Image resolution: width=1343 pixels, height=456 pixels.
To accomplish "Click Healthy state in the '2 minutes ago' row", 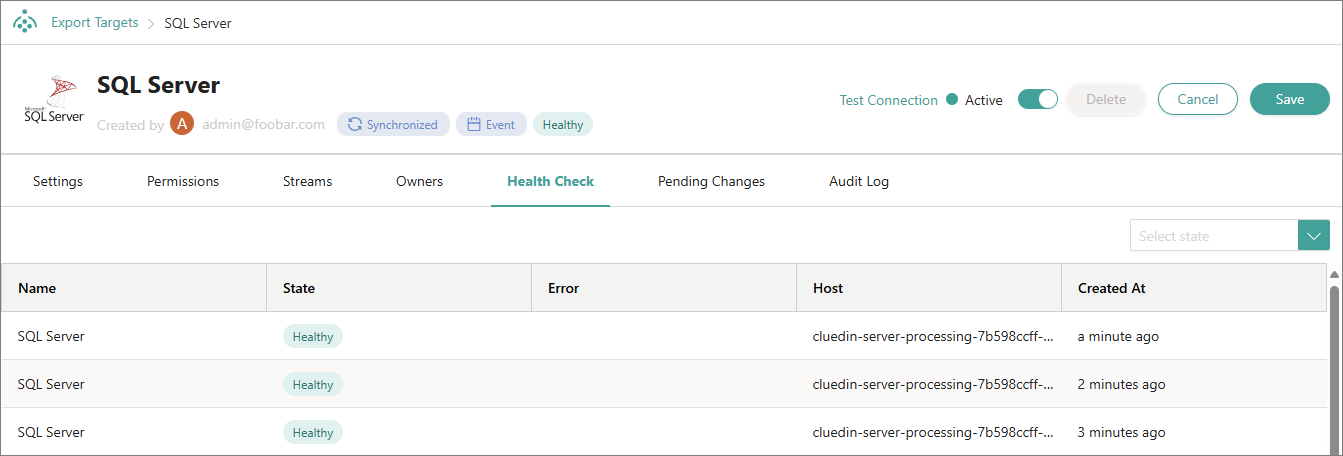I will 313,385.
